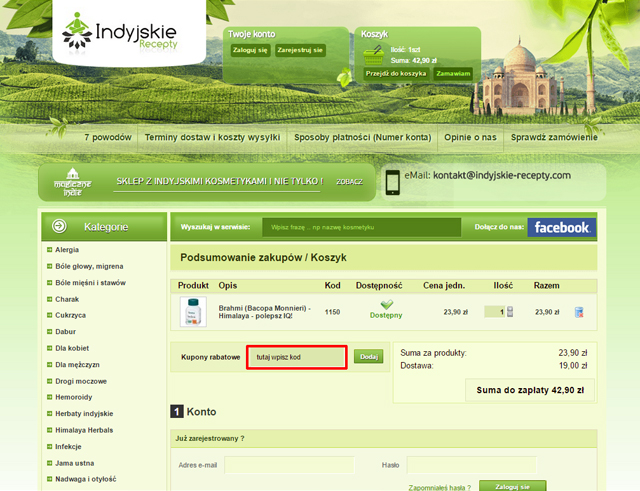
Task: Click Zaloguj się button under Konto
Action: coord(512,486)
